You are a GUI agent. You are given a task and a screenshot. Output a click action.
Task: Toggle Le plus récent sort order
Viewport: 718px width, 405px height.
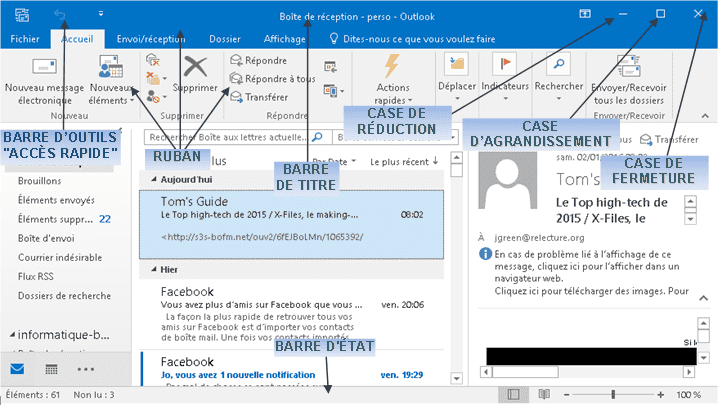coord(404,161)
